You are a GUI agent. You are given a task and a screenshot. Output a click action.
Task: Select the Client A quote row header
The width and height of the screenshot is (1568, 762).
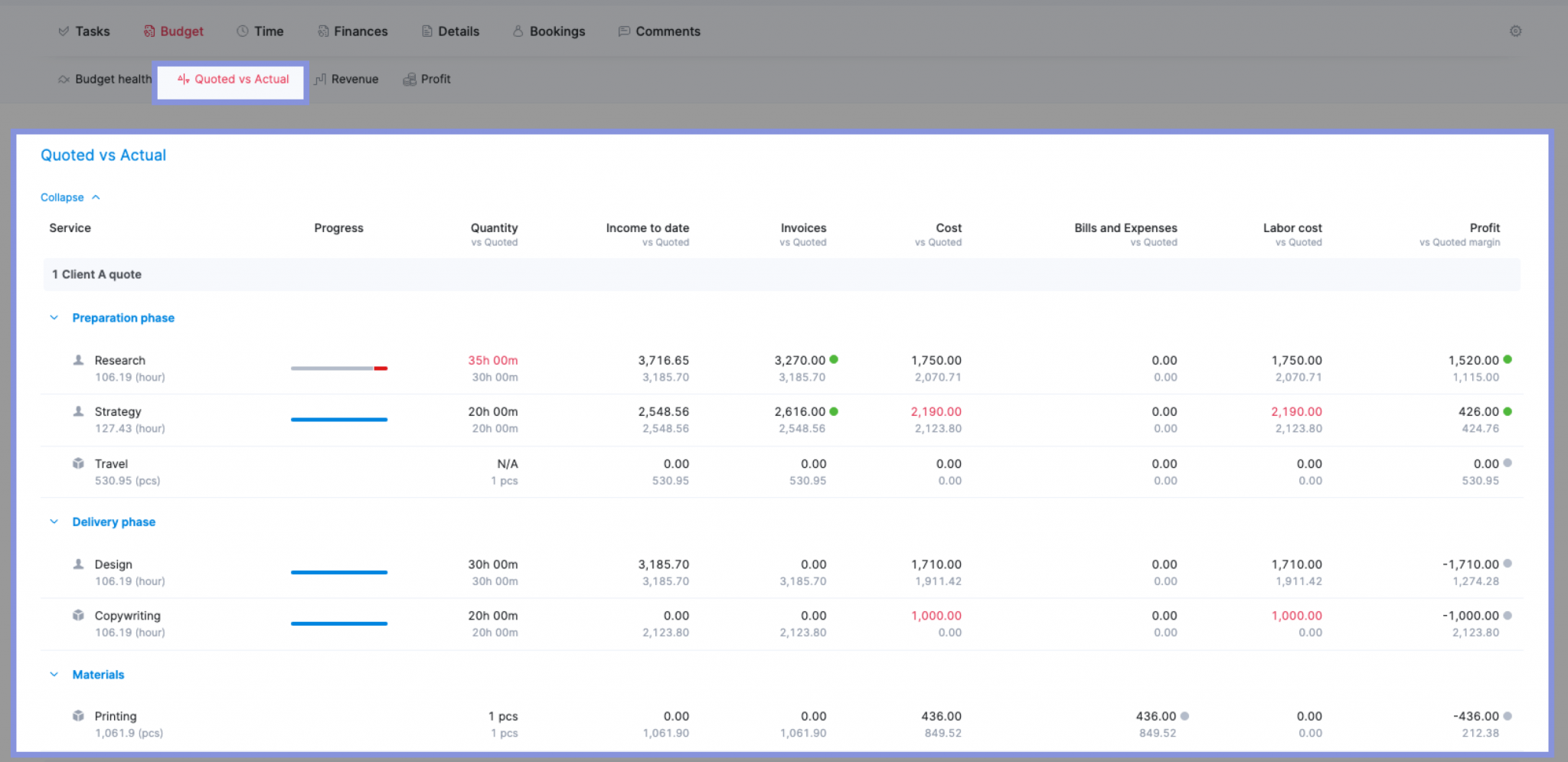(x=96, y=274)
